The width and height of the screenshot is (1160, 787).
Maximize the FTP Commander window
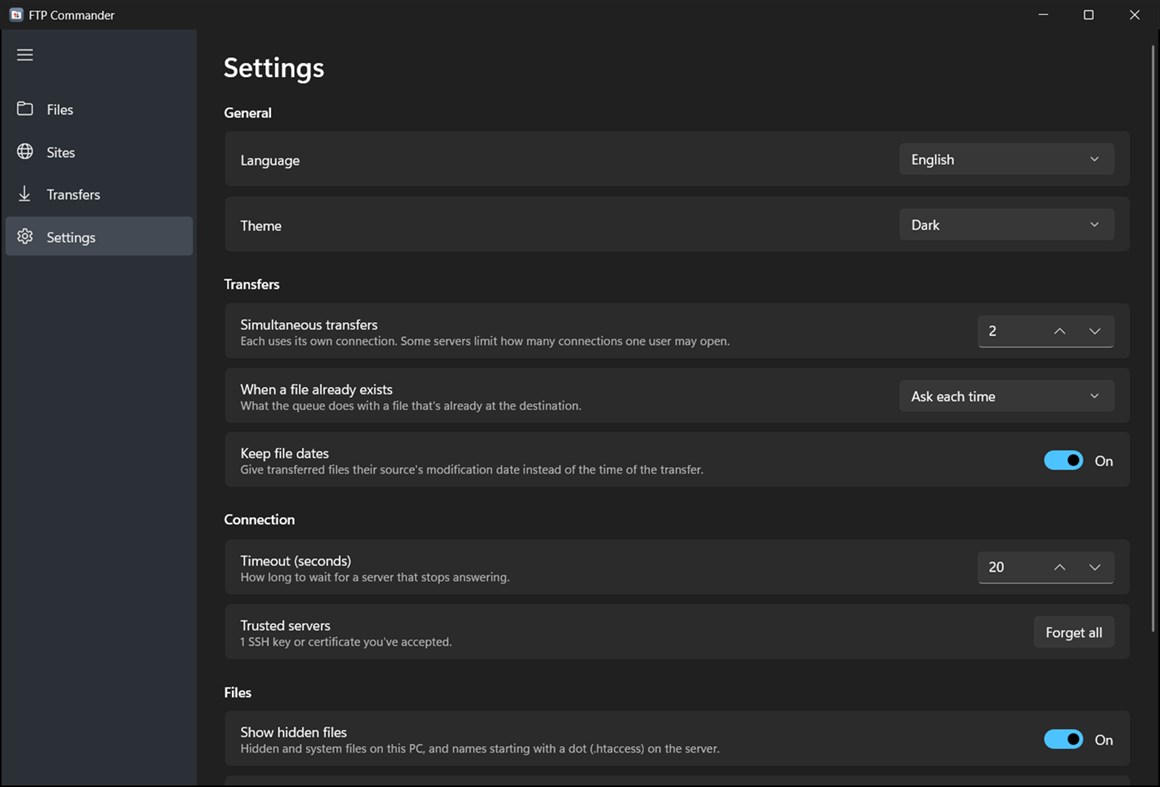click(x=1088, y=15)
